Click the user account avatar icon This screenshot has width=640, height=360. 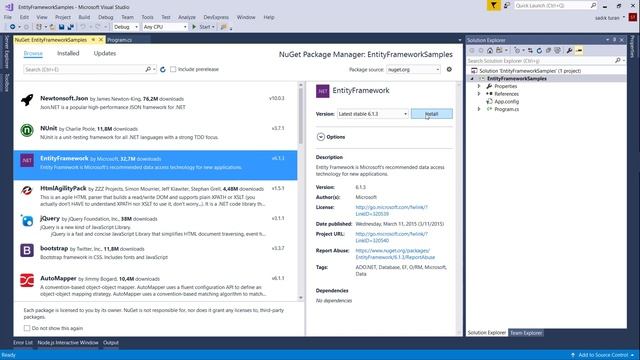633,18
